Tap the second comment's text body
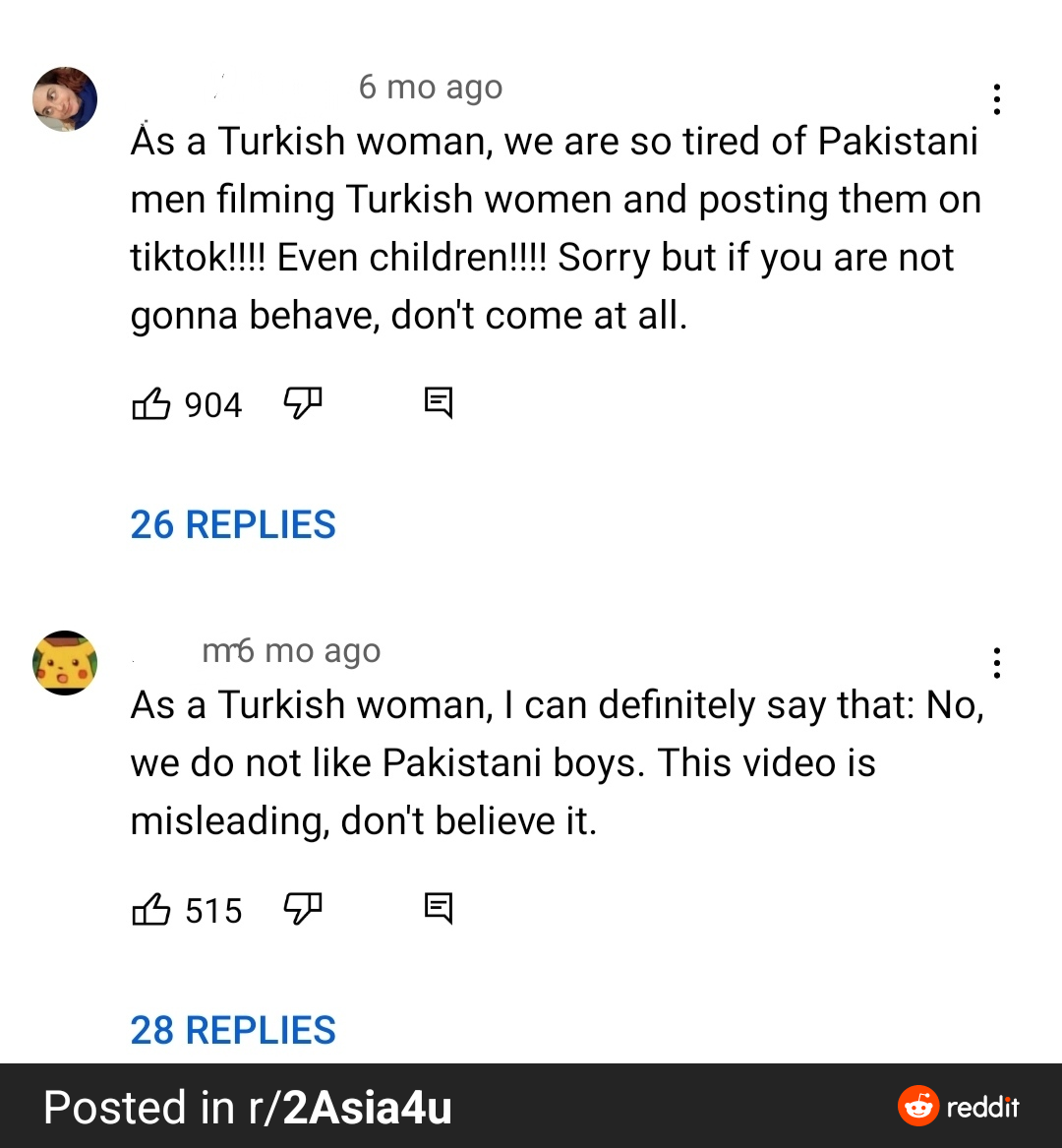 557,763
